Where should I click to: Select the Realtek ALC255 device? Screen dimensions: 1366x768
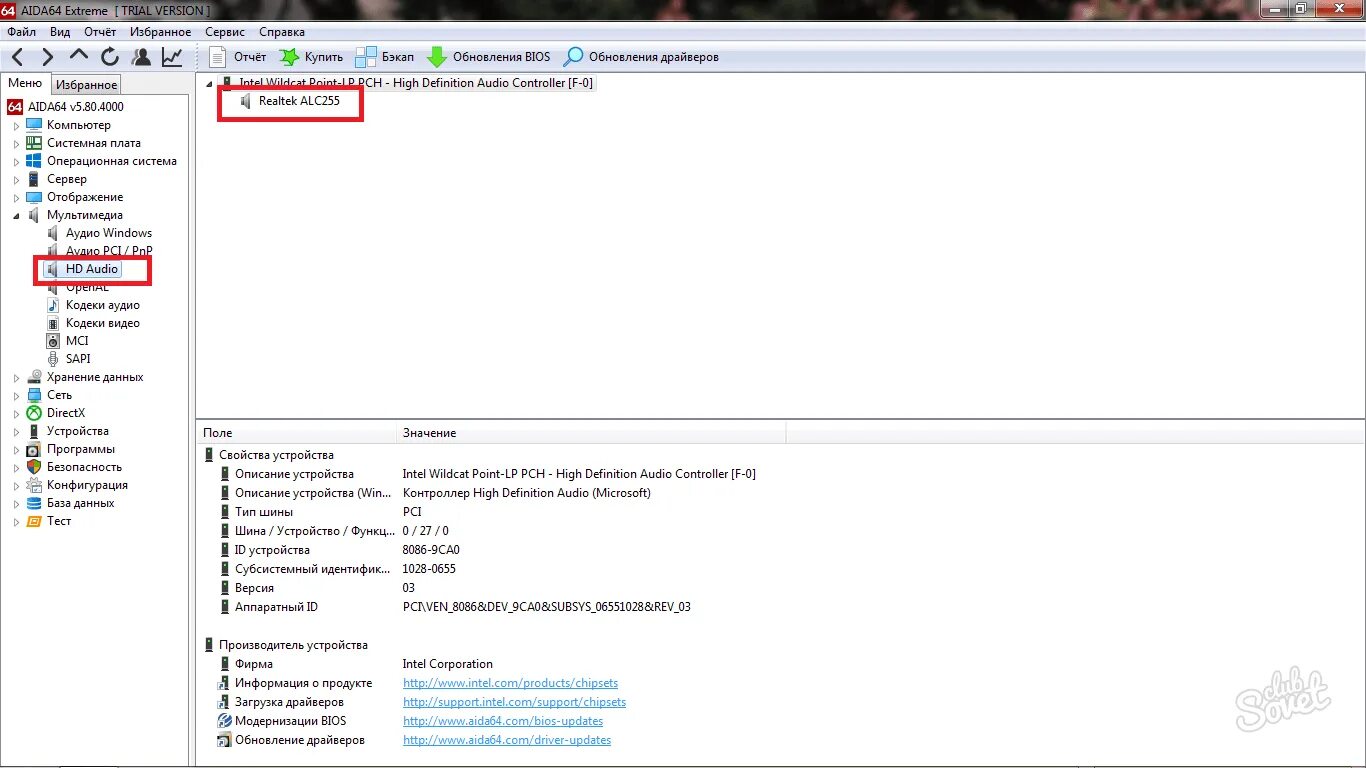[x=299, y=101]
